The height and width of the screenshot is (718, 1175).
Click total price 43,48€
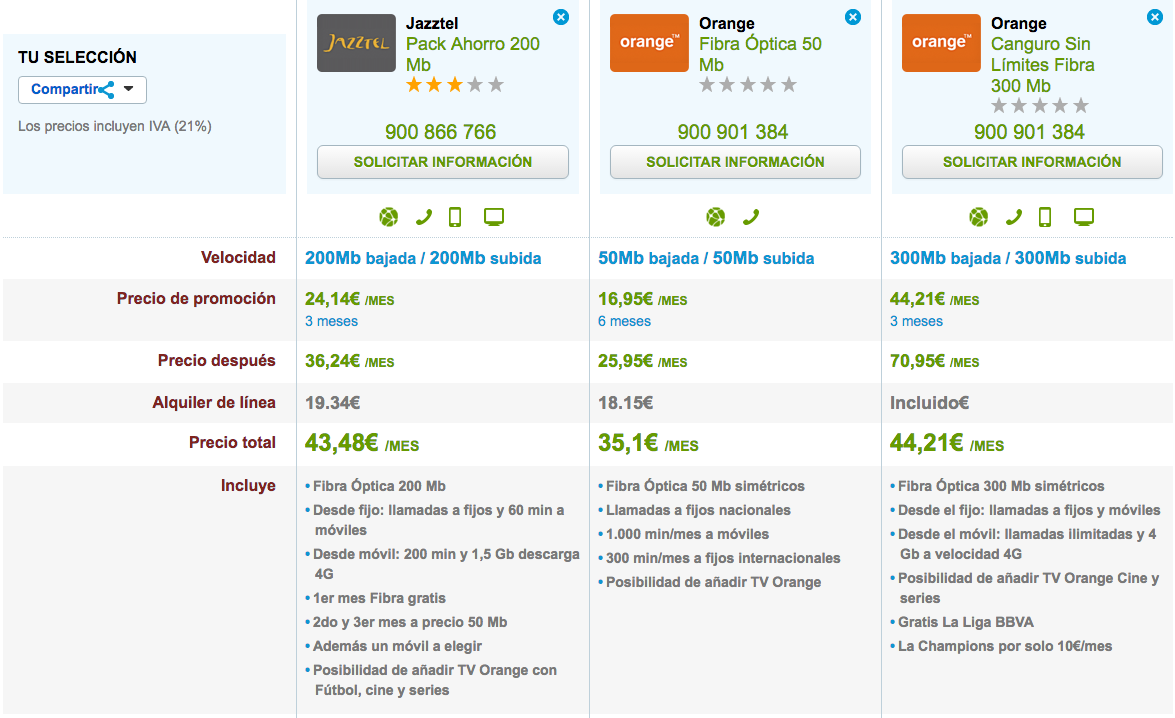click(x=362, y=443)
